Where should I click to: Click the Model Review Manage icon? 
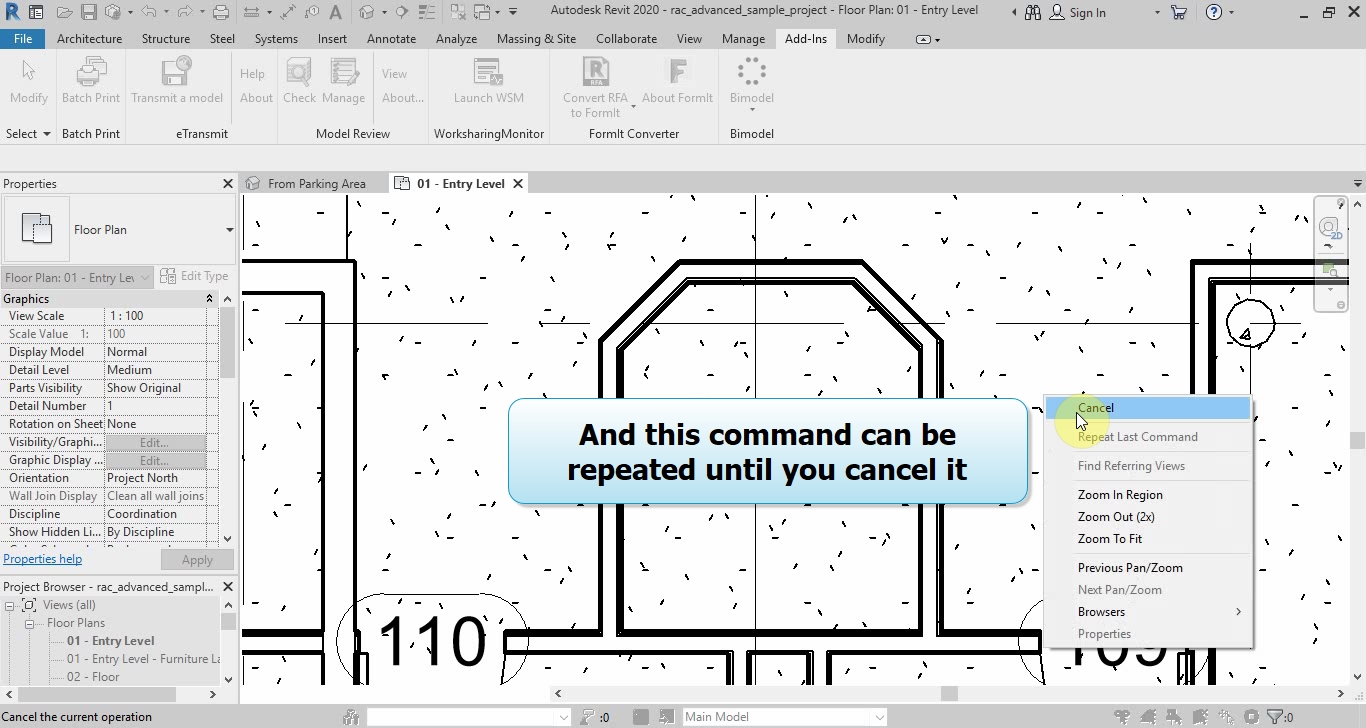click(344, 73)
